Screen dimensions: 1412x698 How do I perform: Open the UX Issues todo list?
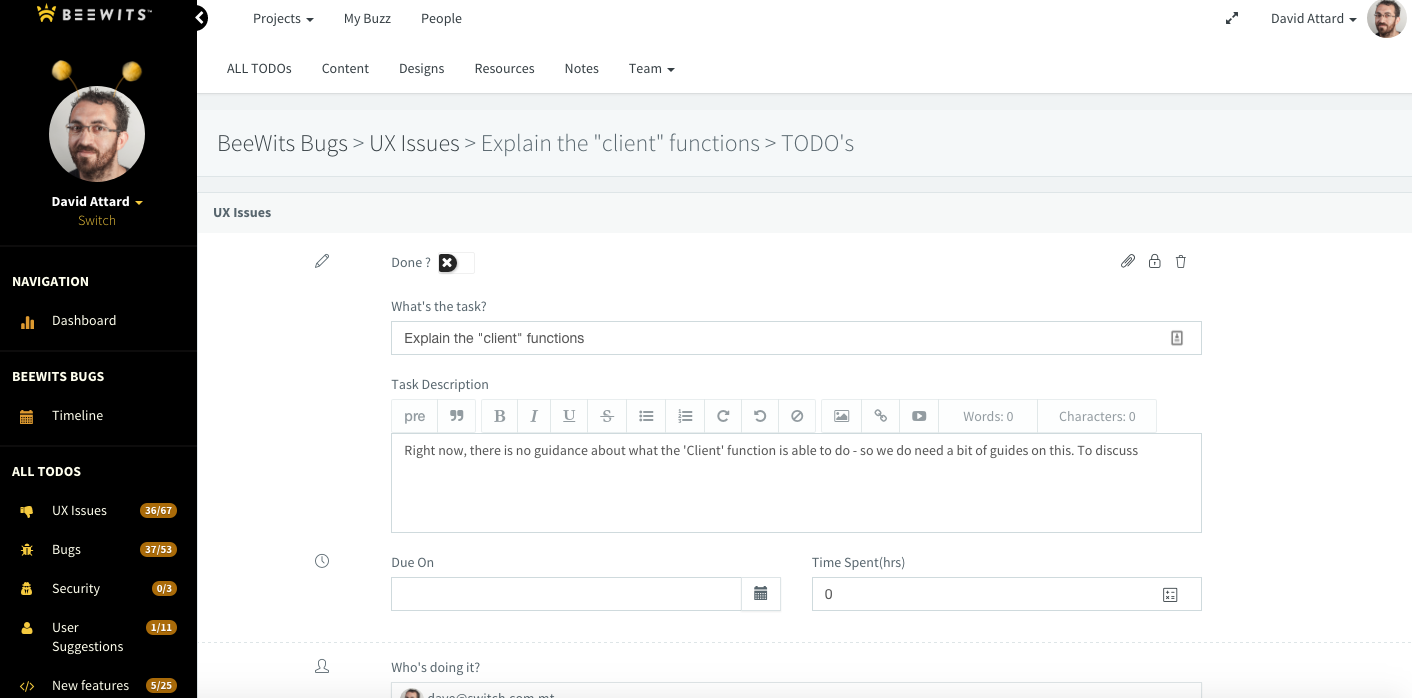pyautogui.click(x=79, y=510)
